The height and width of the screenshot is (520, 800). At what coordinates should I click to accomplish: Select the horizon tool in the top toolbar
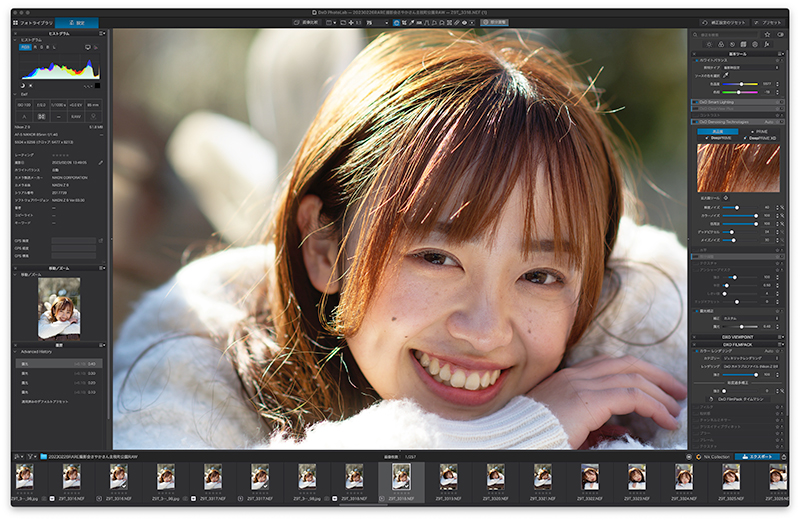click(419, 22)
